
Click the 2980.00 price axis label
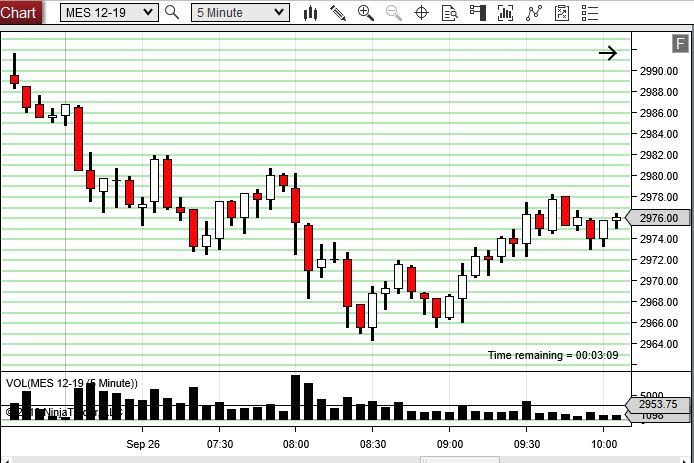pyautogui.click(x=659, y=176)
